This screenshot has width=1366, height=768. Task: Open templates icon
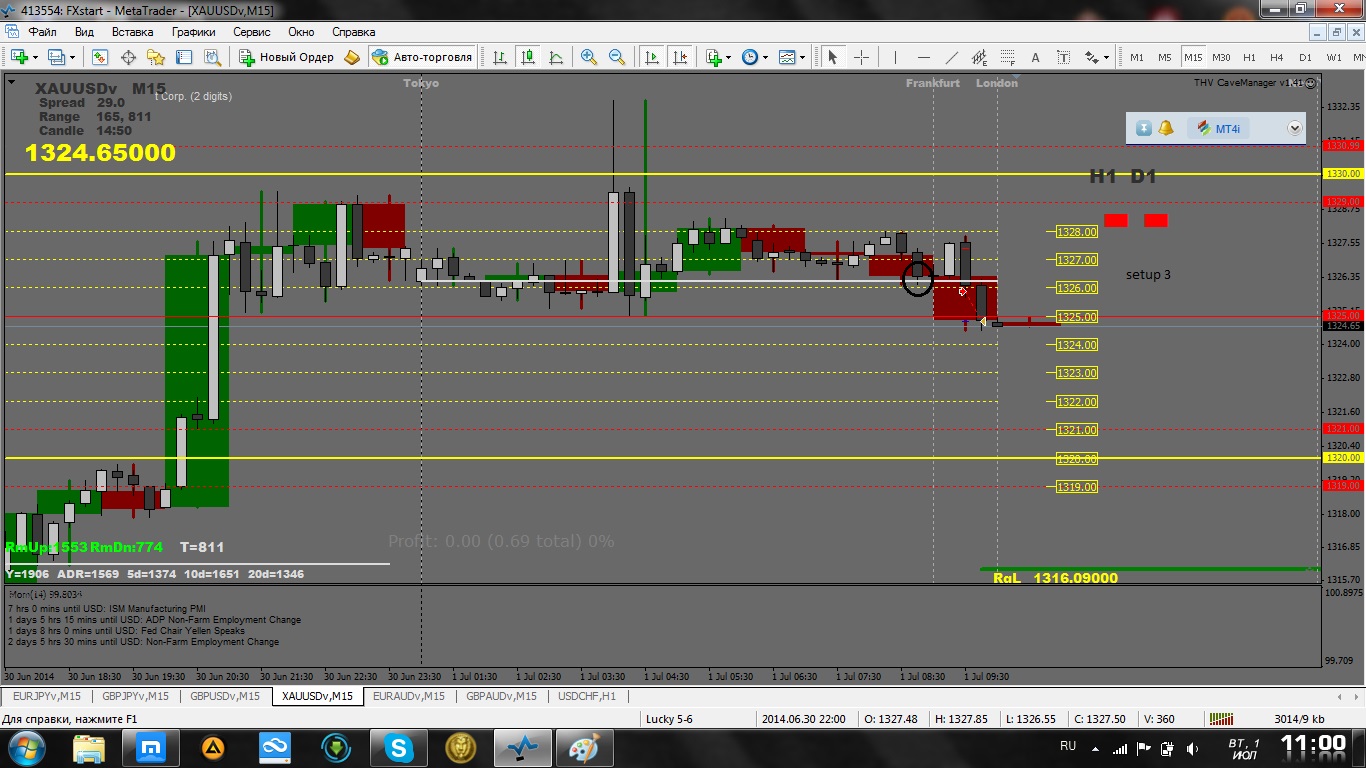click(787, 57)
